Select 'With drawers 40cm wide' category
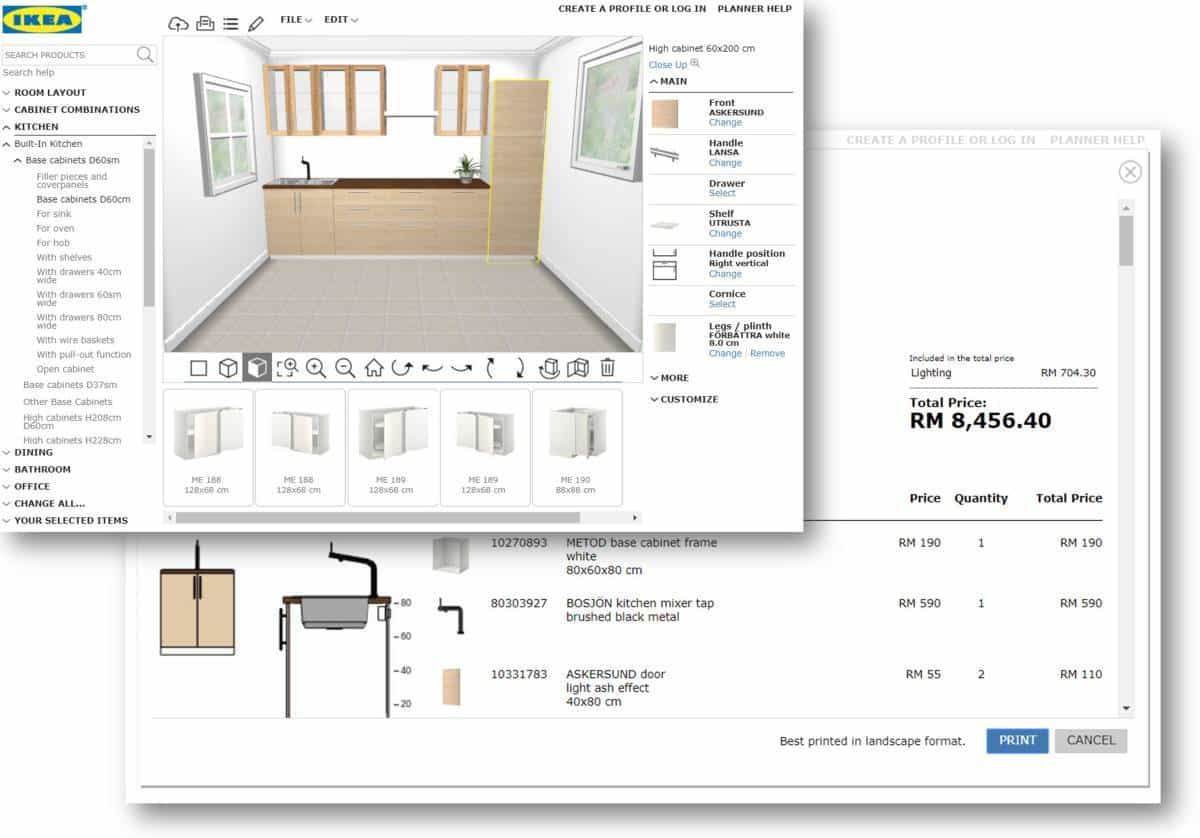1200x838 pixels. coord(79,276)
